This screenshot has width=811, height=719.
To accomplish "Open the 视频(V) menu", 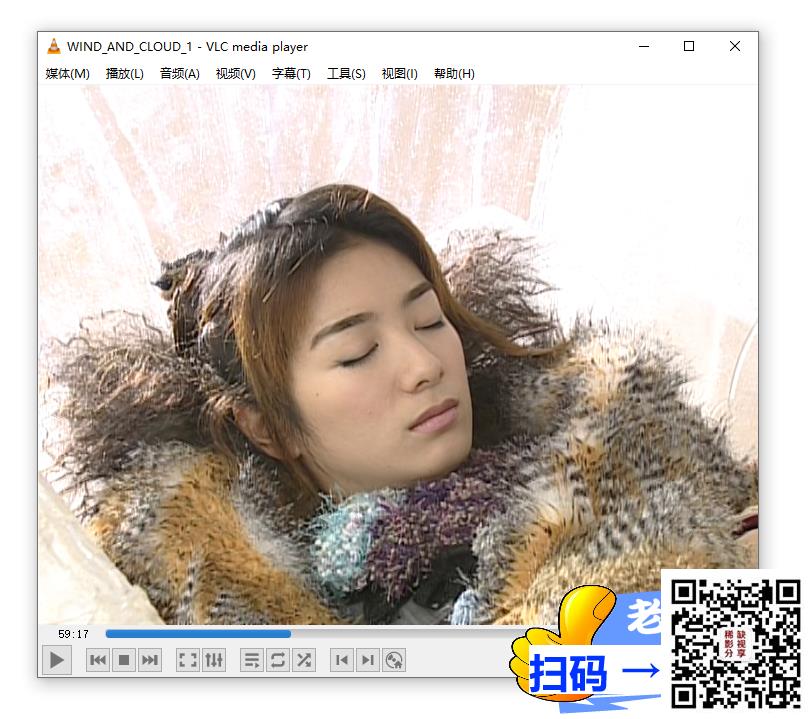I will coord(235,73).
